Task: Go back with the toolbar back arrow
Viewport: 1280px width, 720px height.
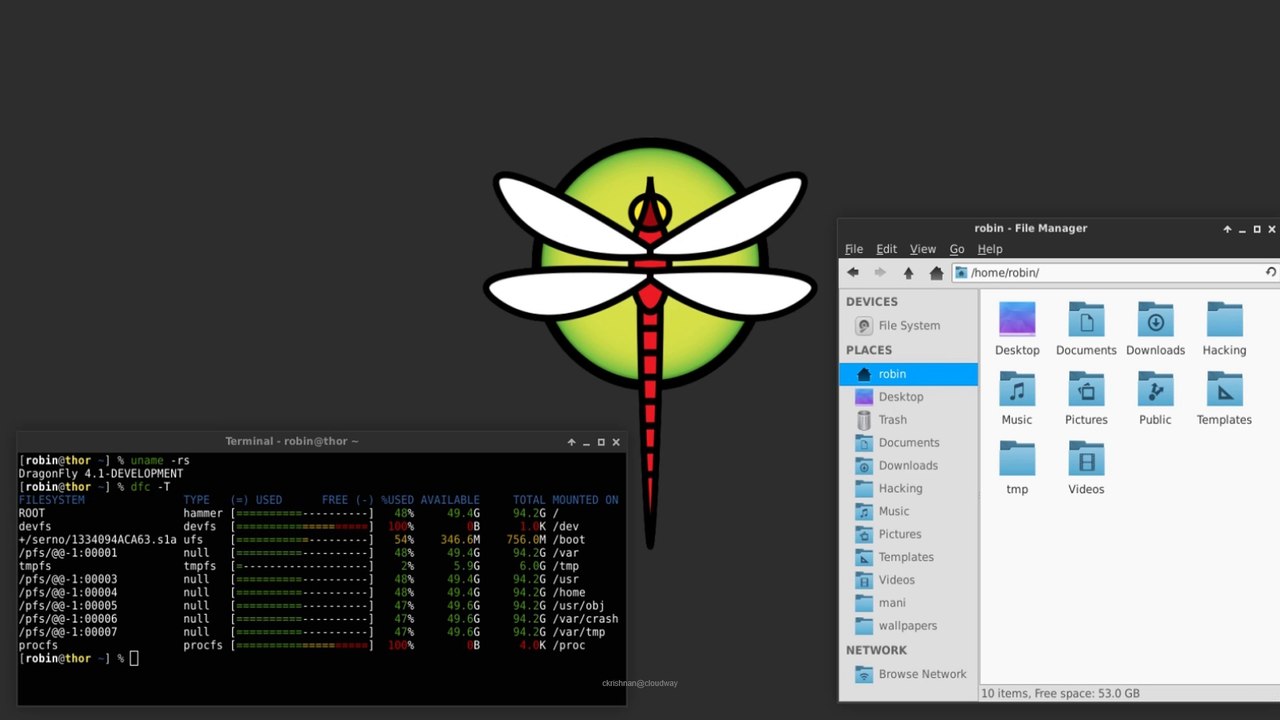Action: click(853, 272)
